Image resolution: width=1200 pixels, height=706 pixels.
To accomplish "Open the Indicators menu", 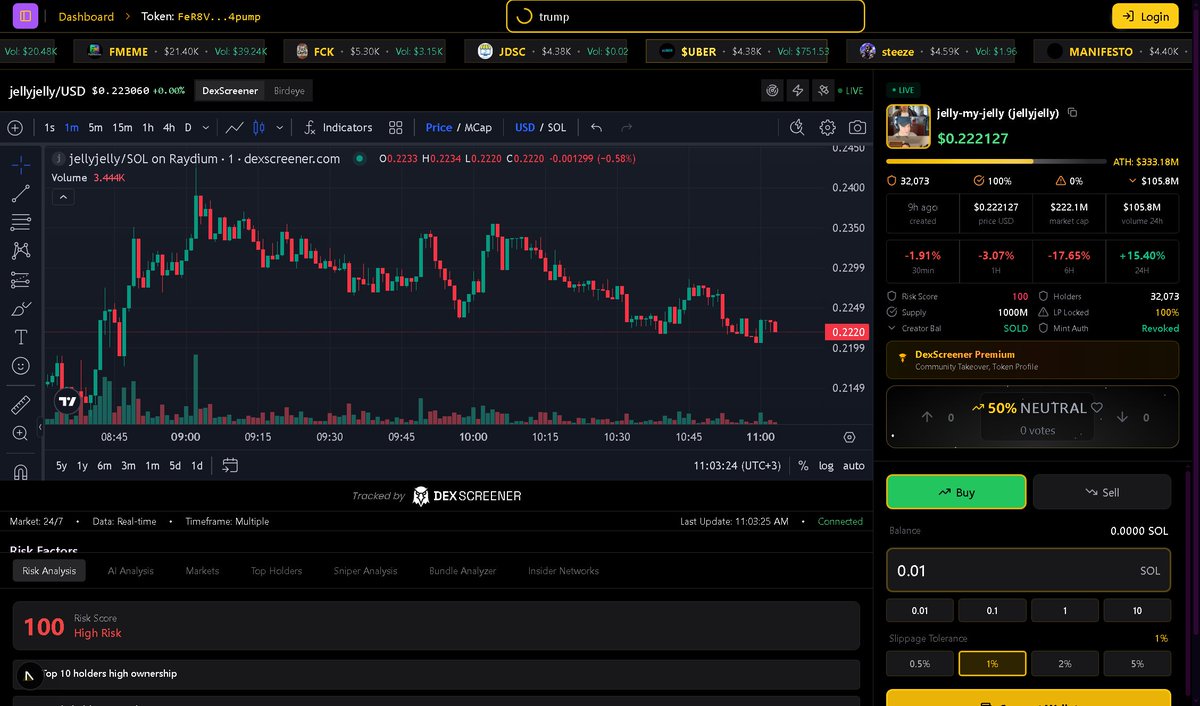I will 338,127.
